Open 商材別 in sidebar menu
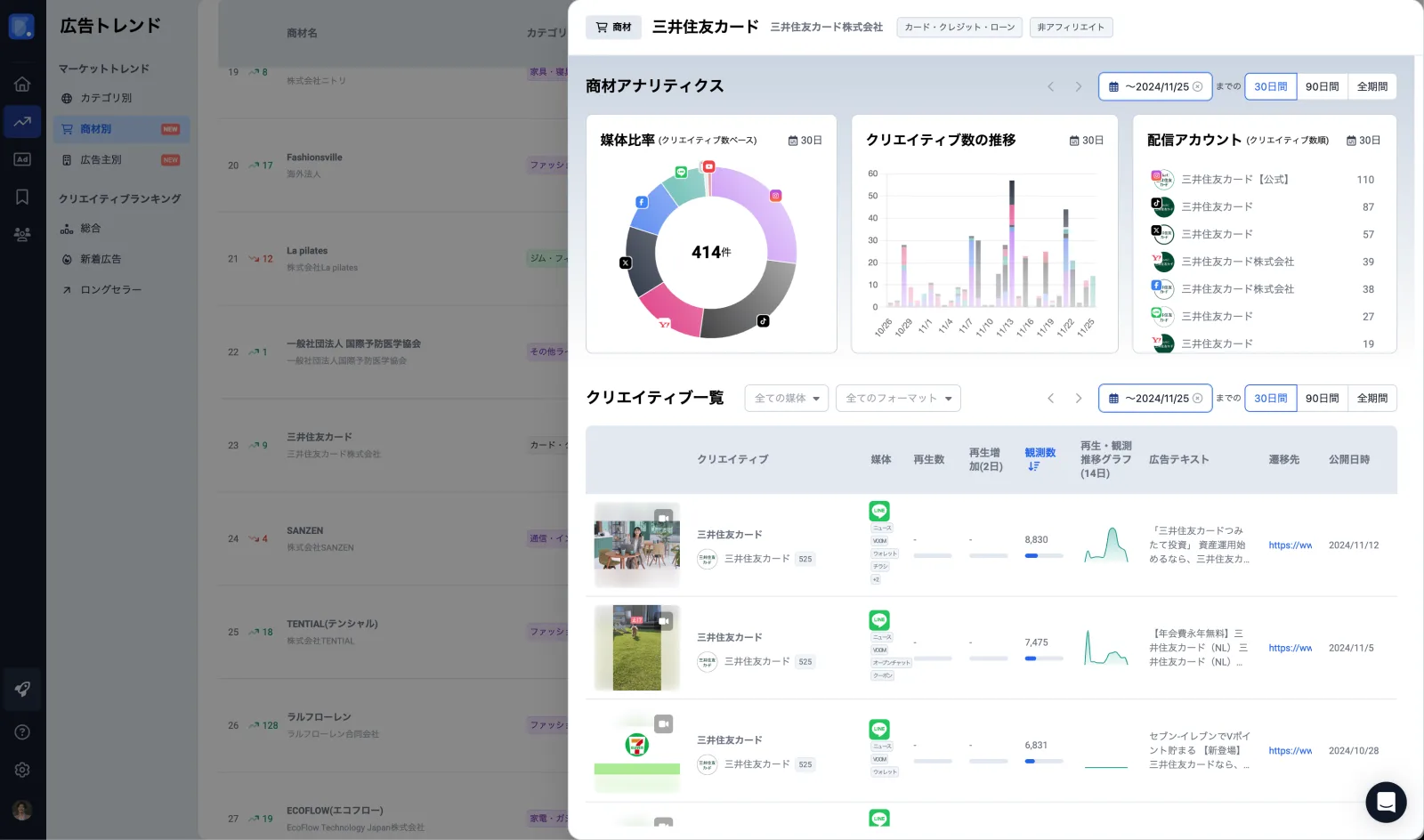1424x840 pixels. 121,129
